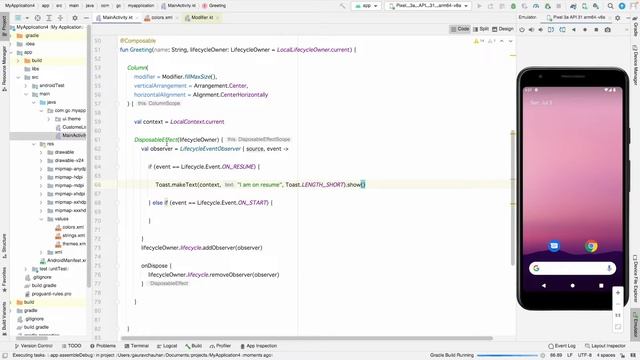The image size is (640, 360).
Task: Toggle the Build Variants side panel
Action: coord(4,319)
